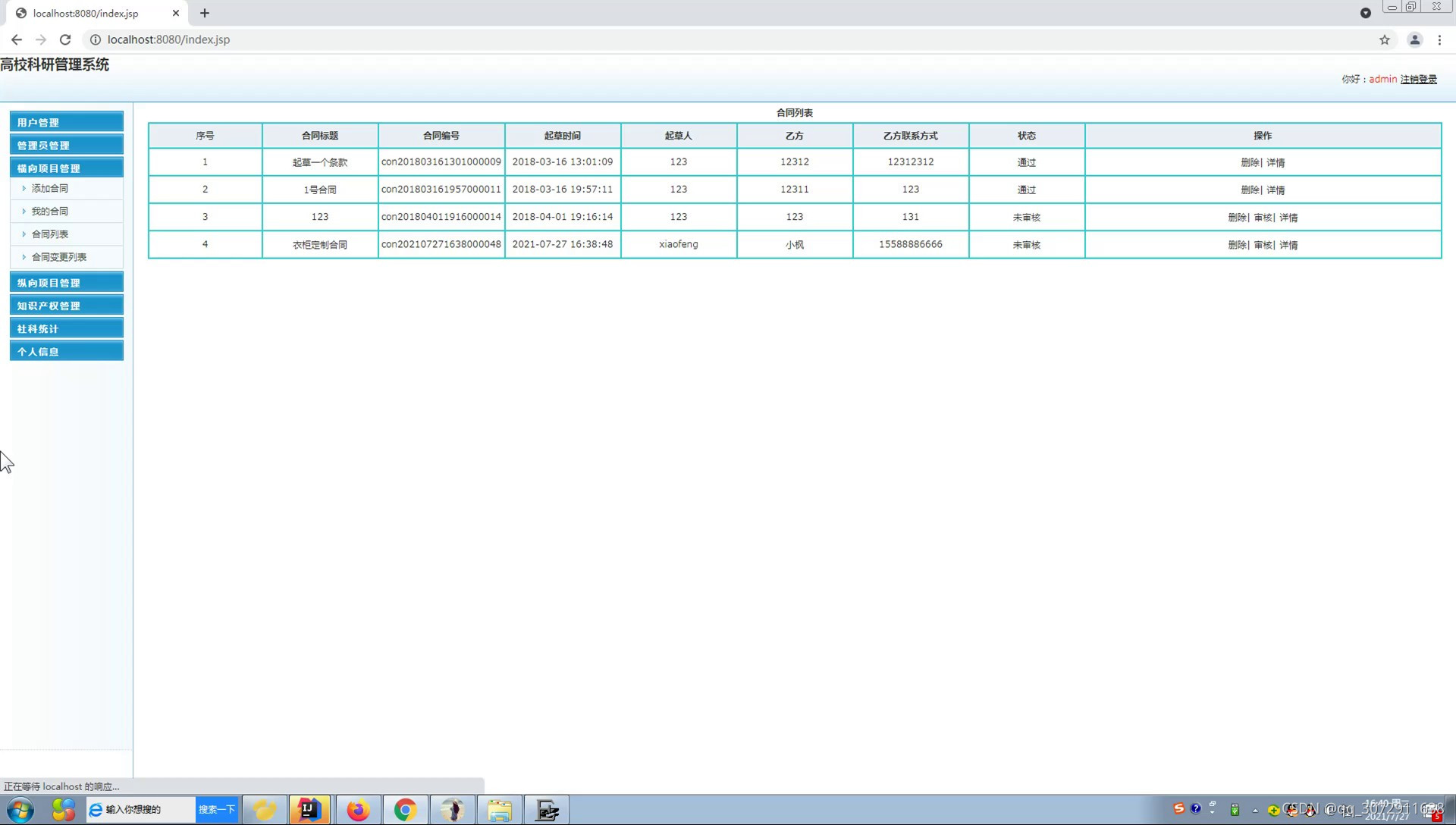
Task: Delete contract con201804011916000014
Action: point(1237,217)
